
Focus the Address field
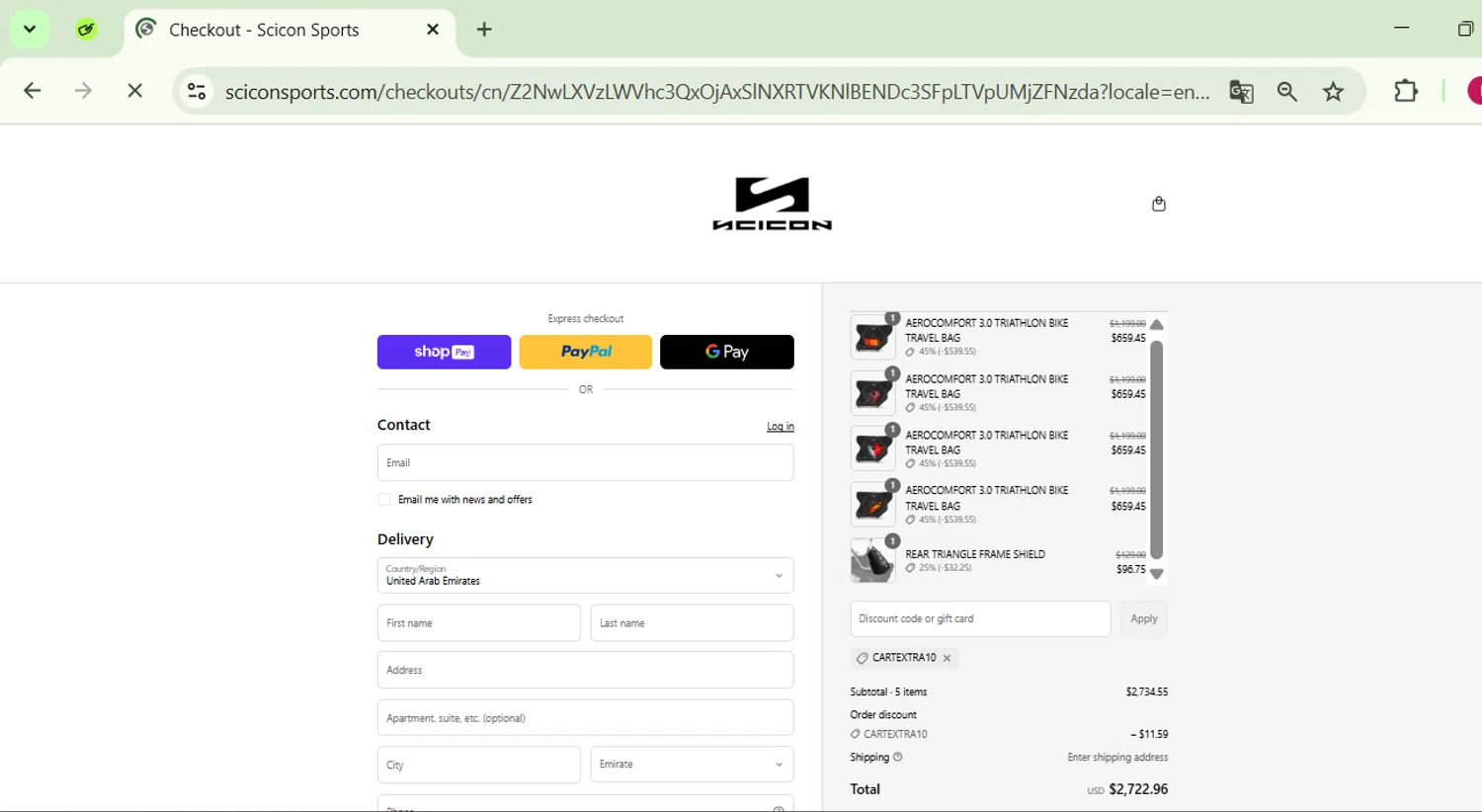[586, 670]
